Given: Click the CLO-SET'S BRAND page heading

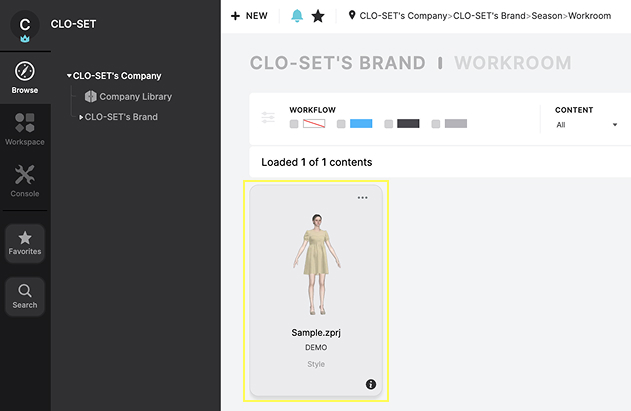Looking at the screenshot, I should point(338,63).
